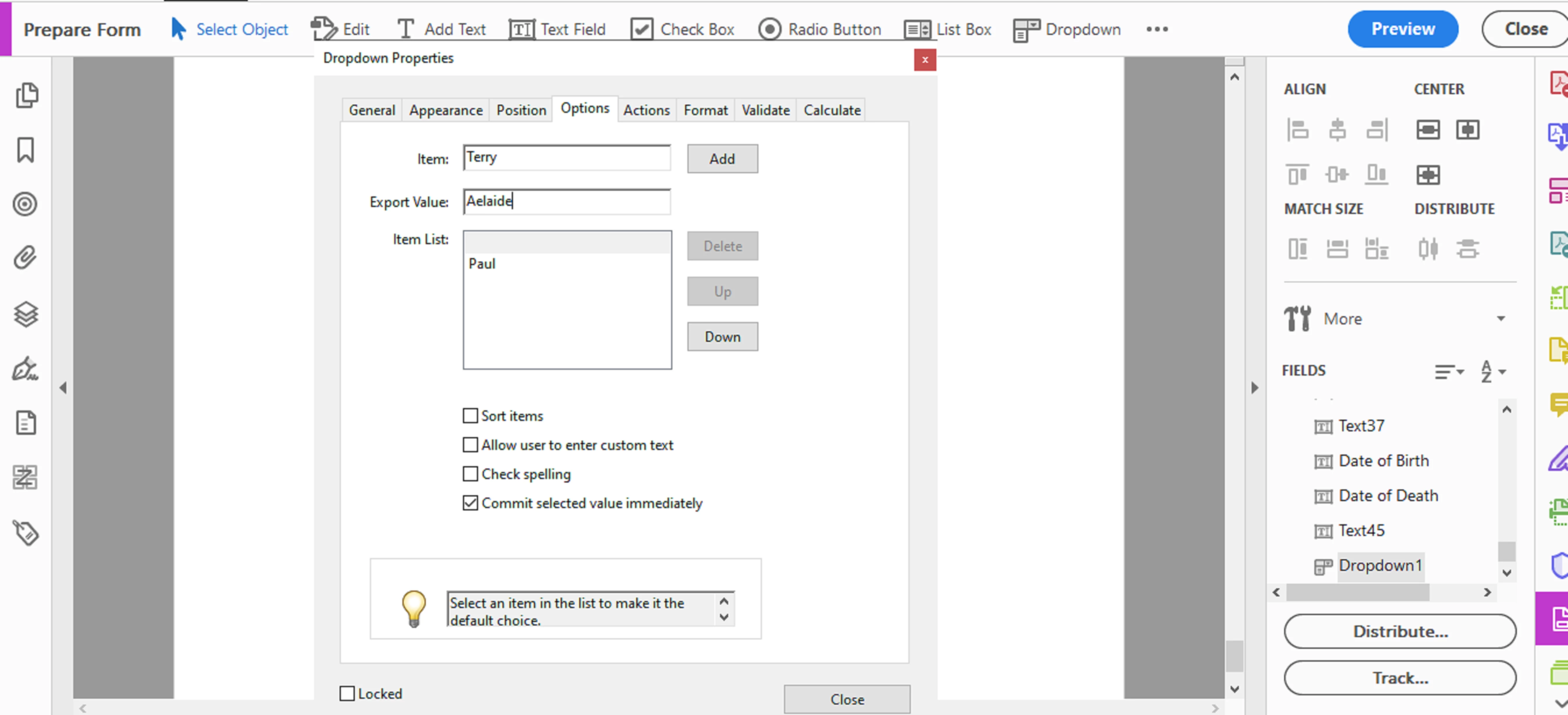Open the Page Thumbnails panel icon
Screen dimensions: 1568x715
coord(26,96)
